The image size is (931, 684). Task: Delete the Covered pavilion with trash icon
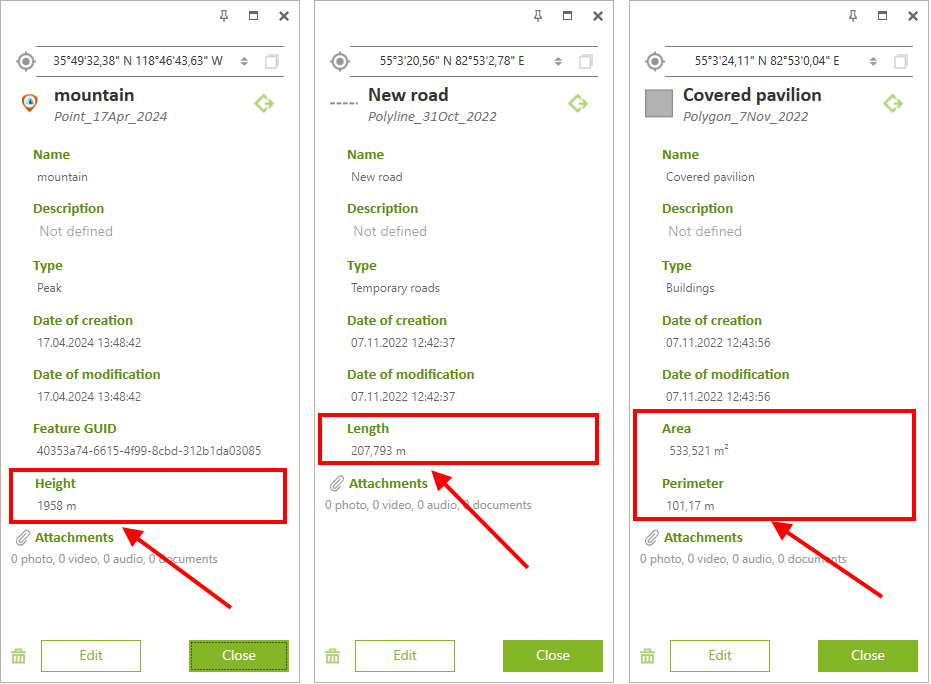[648, 656]
